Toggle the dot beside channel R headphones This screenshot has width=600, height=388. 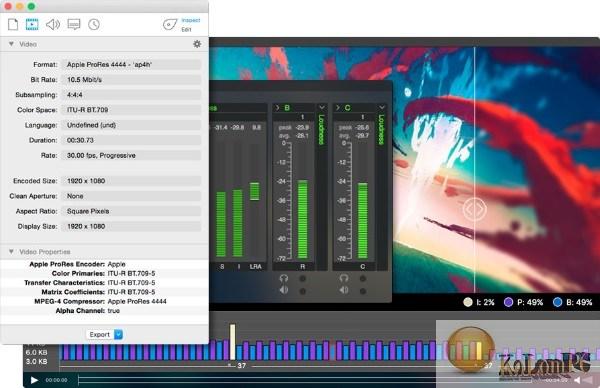click(x=302, y=278)
